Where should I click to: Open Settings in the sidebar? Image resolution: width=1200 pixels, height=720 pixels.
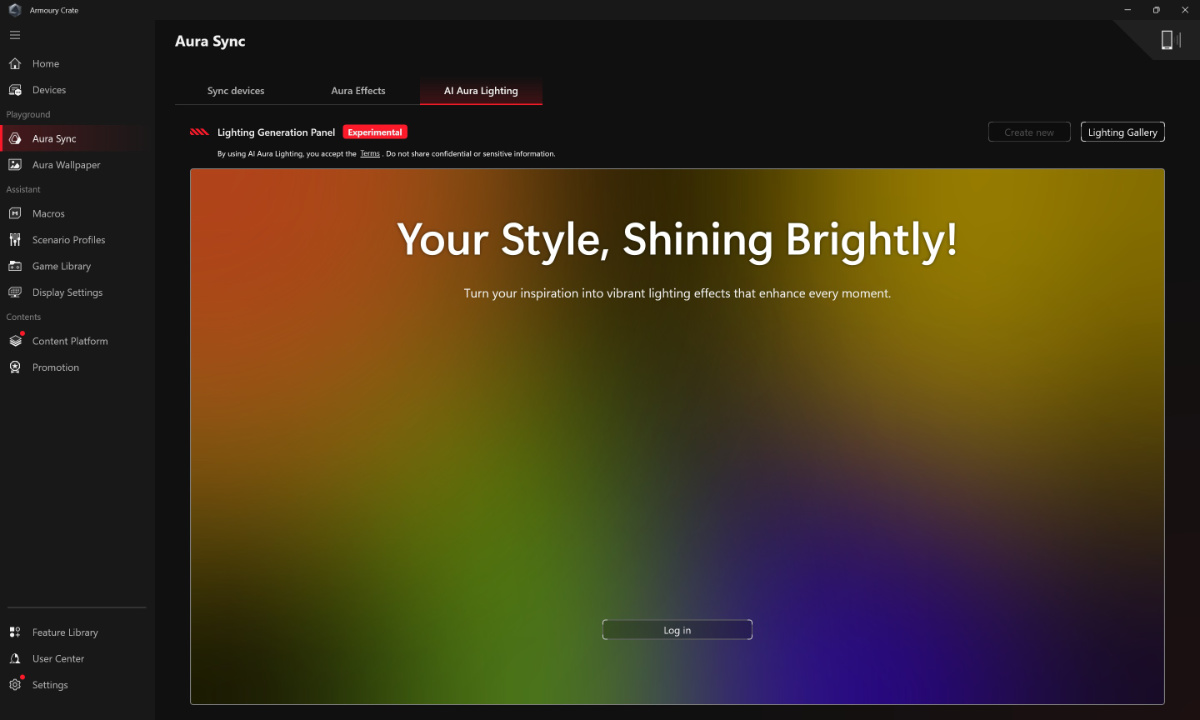(78, 685)
